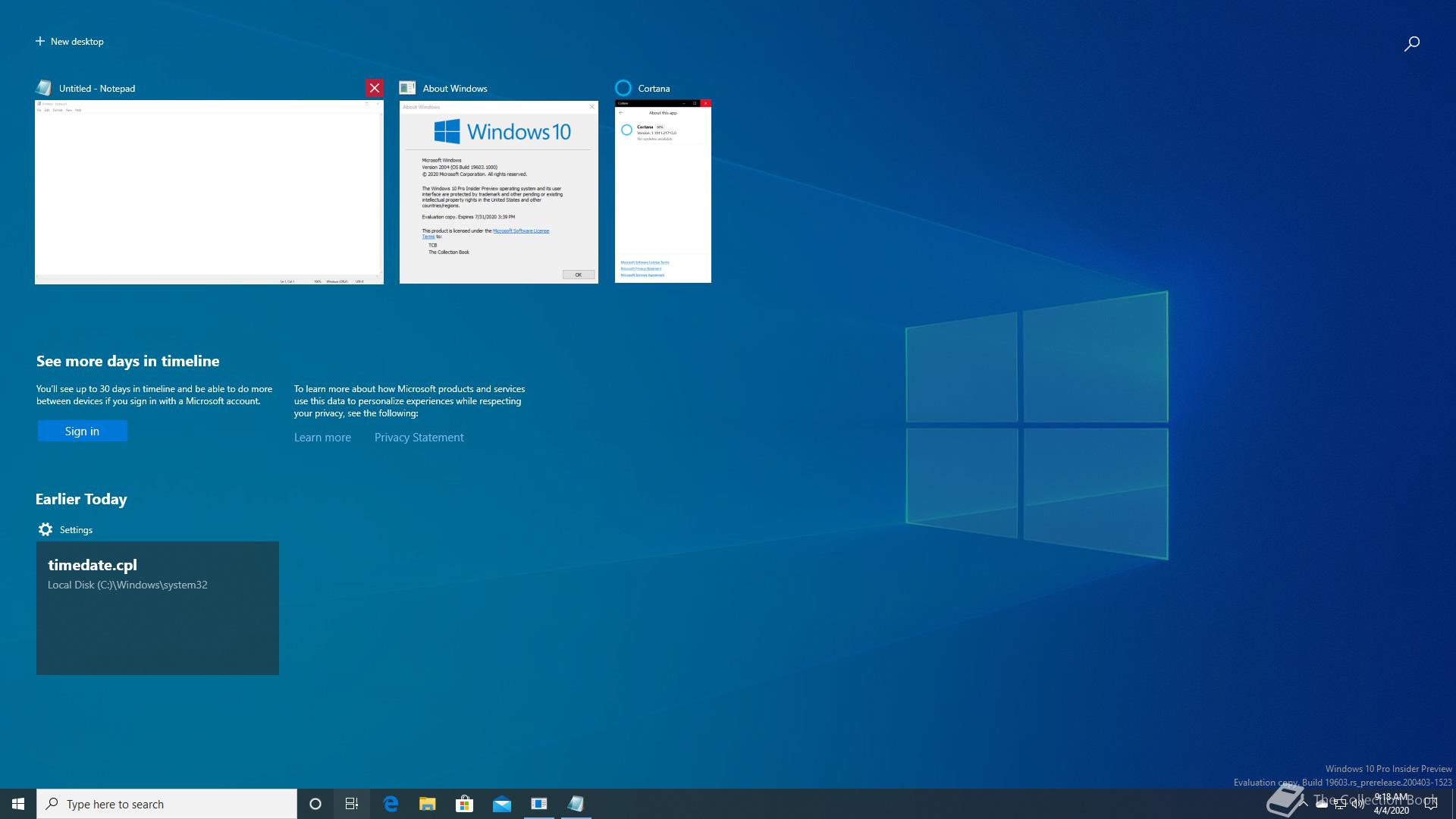The image size is (1456, 819).
Task: Open the volume speaker tray icon
Action: pos(1357,804)
